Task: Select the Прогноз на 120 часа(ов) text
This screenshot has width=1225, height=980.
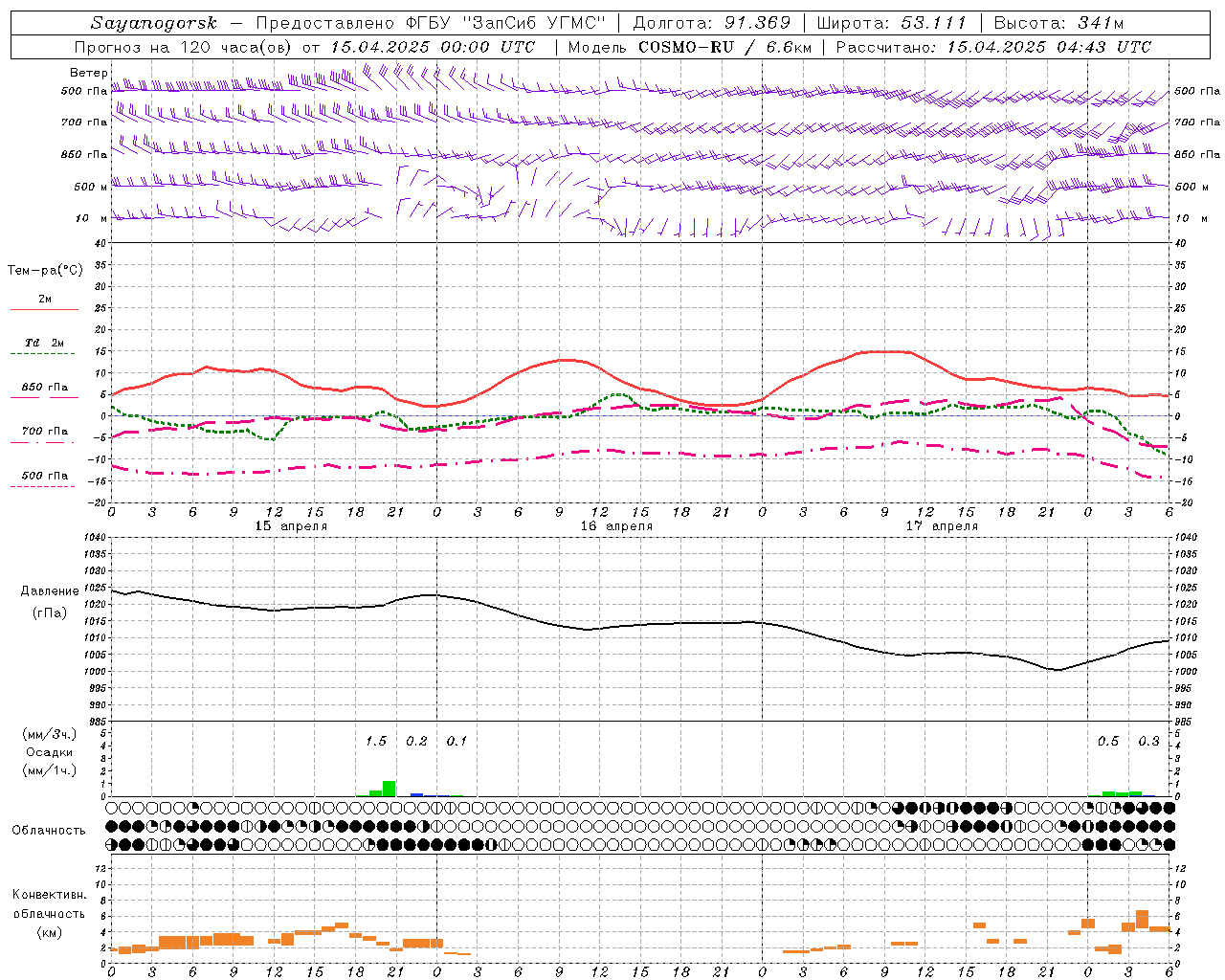Action: click(x=184, y=47)
